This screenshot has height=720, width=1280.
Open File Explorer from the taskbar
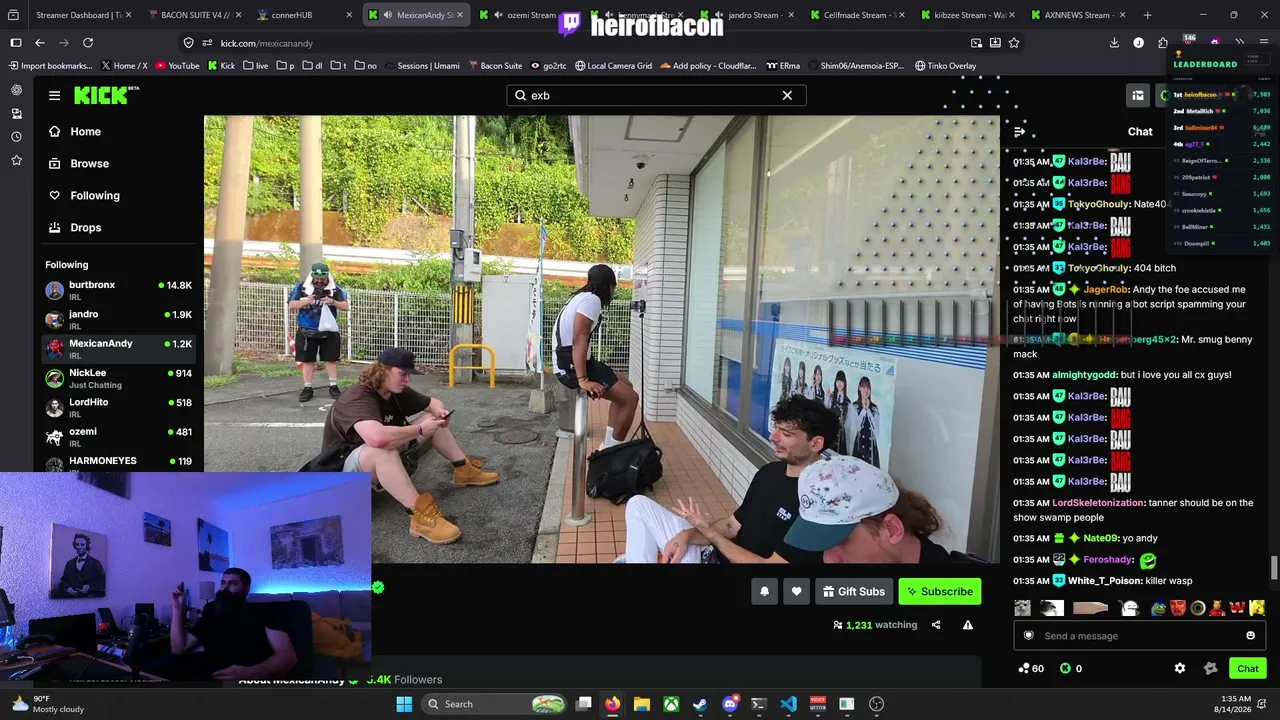[x=641, y=704]
